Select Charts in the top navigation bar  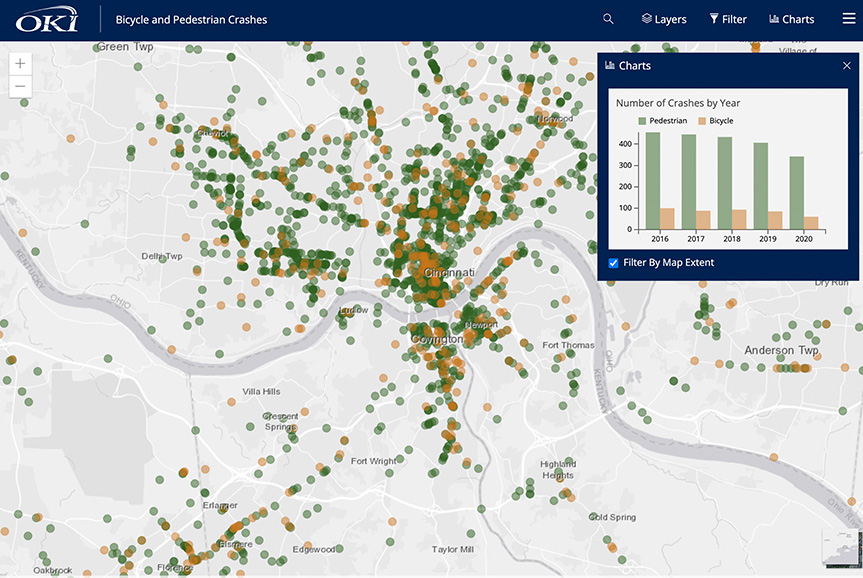pos(791,18)
